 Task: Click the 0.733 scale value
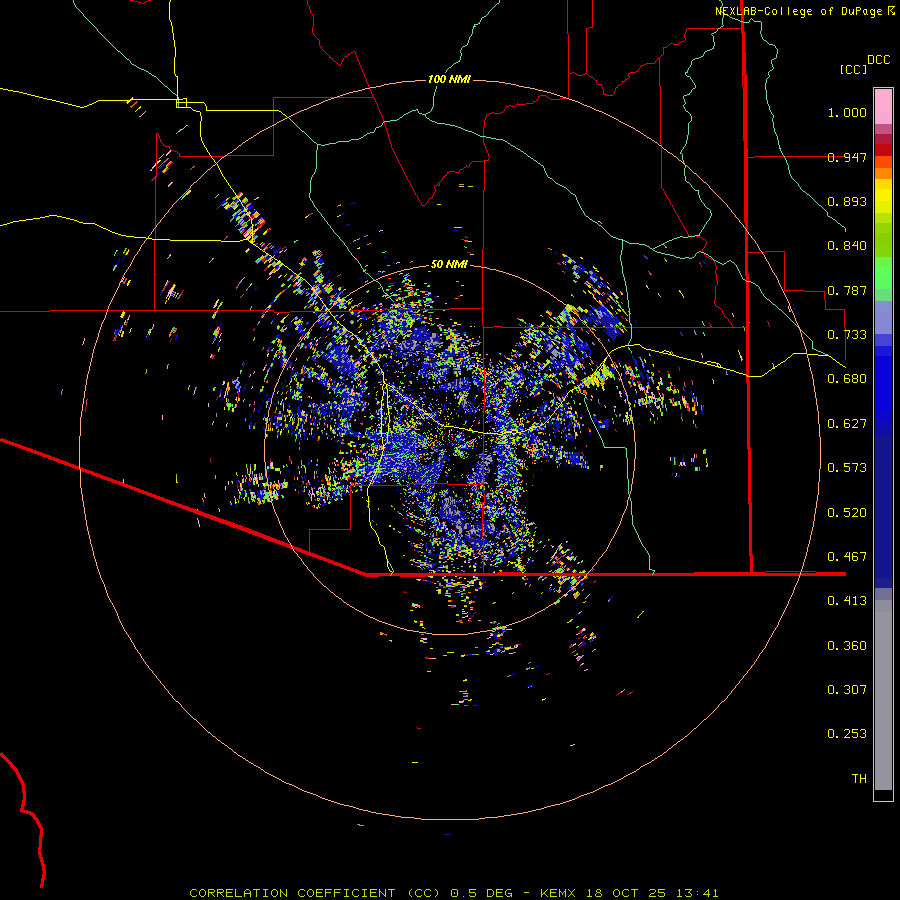[847, 335]
